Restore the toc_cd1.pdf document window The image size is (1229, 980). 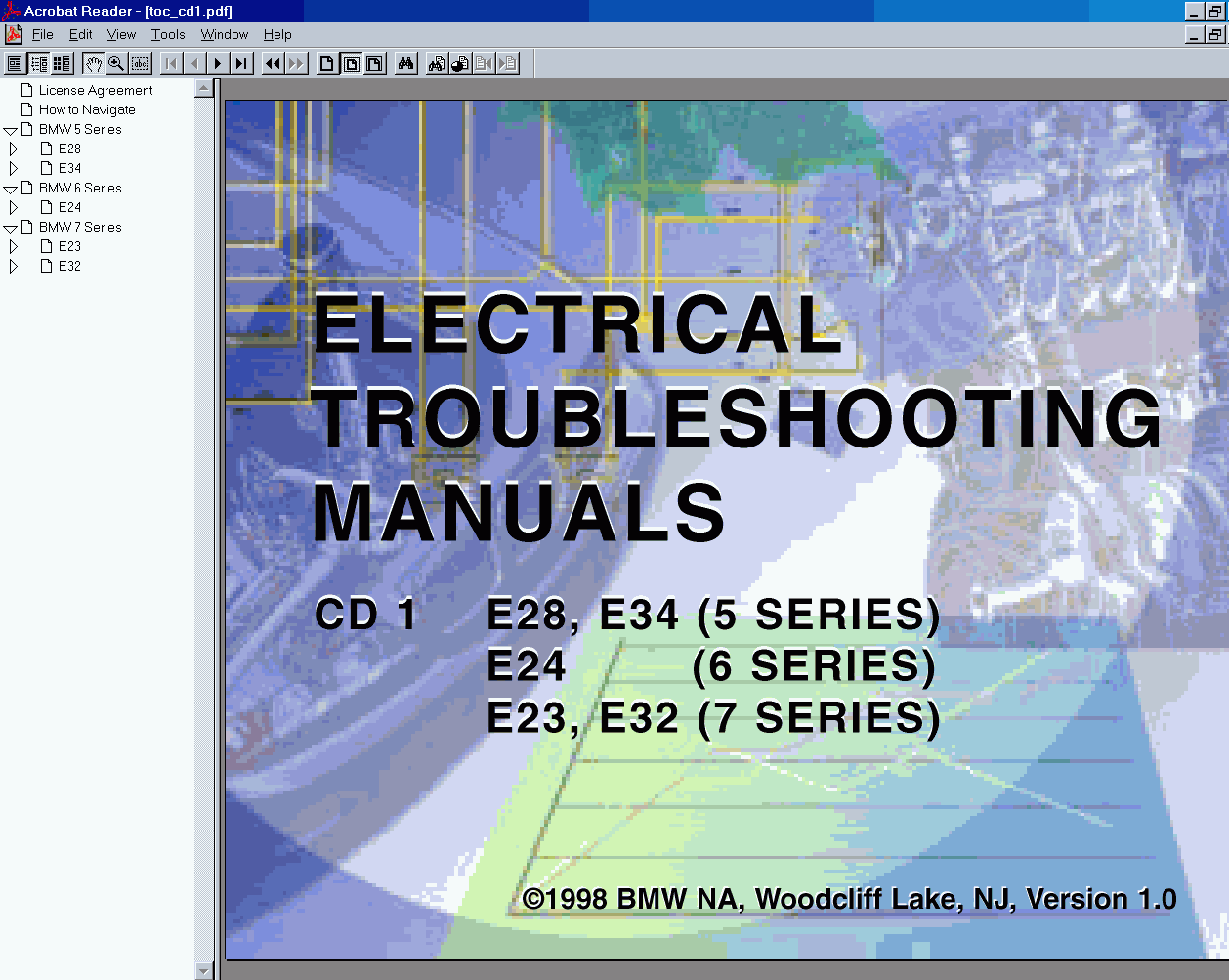point(1214,34)
